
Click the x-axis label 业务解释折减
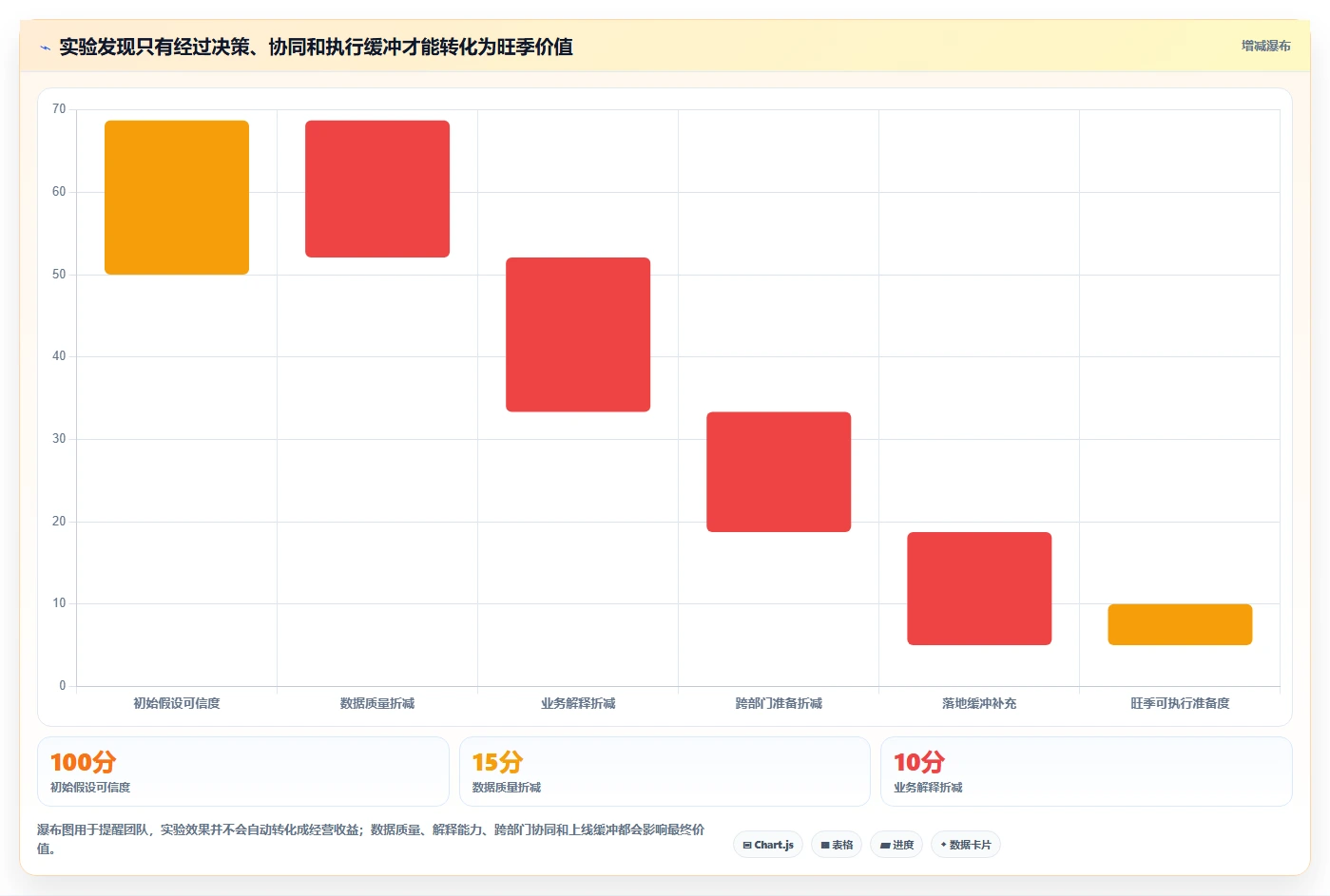pos(578,703)
